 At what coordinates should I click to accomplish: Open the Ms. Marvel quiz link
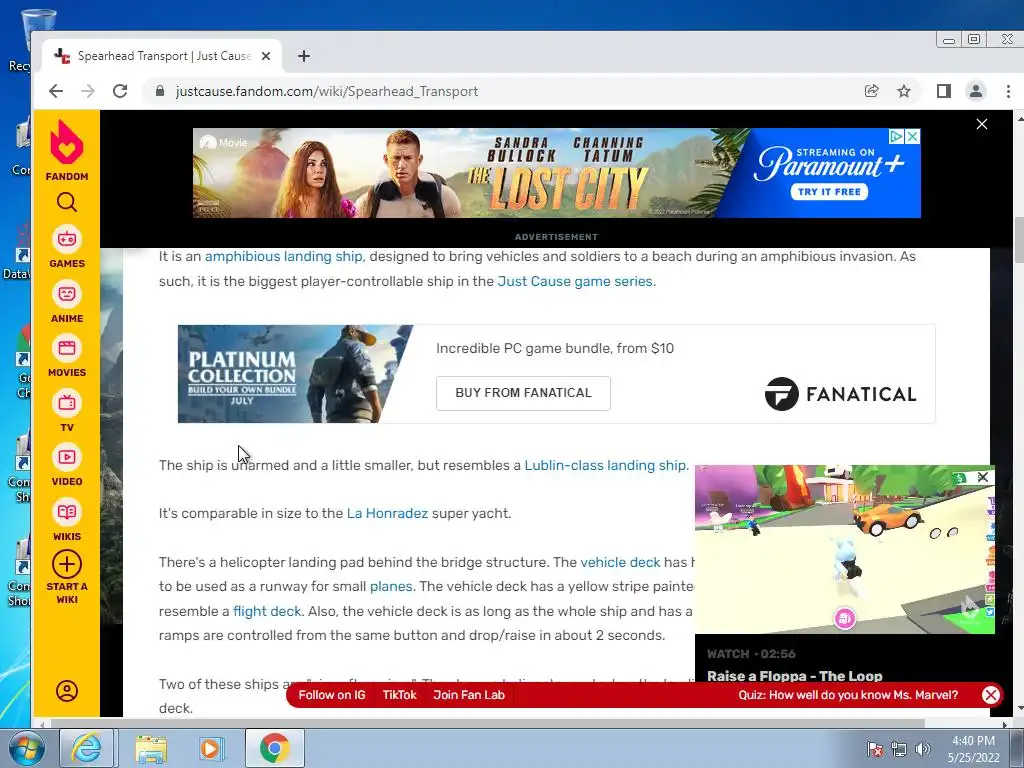[x=848, y=695]
